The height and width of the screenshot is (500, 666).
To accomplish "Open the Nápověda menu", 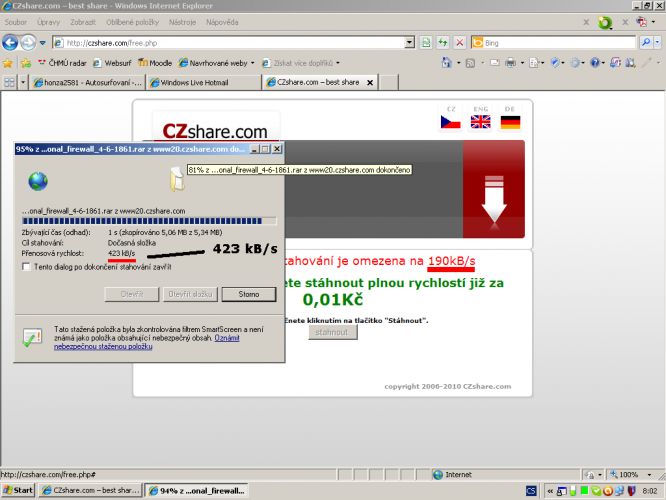I will click(222, 22).
